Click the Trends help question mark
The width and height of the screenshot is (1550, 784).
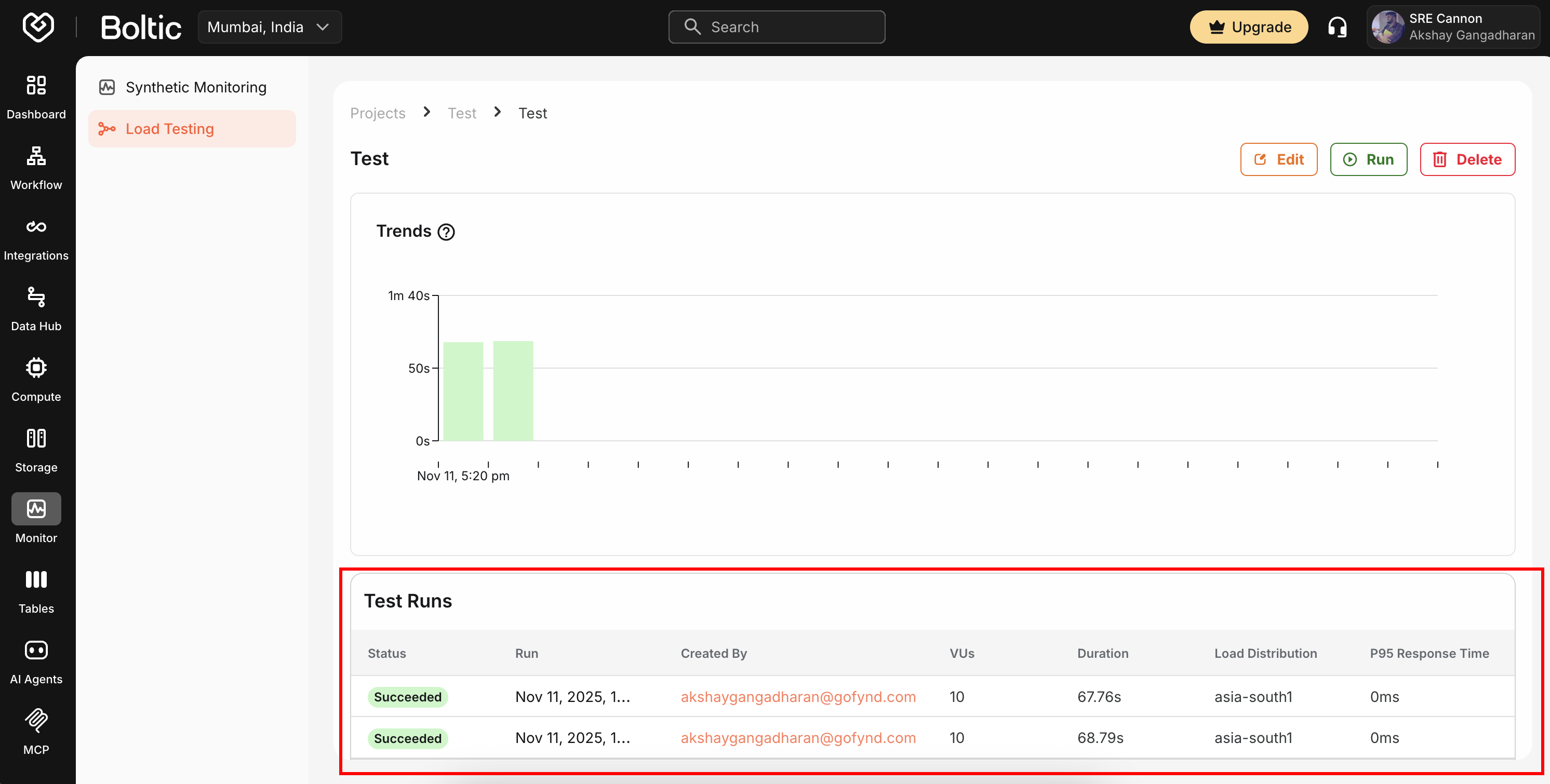tap(447, 232)
